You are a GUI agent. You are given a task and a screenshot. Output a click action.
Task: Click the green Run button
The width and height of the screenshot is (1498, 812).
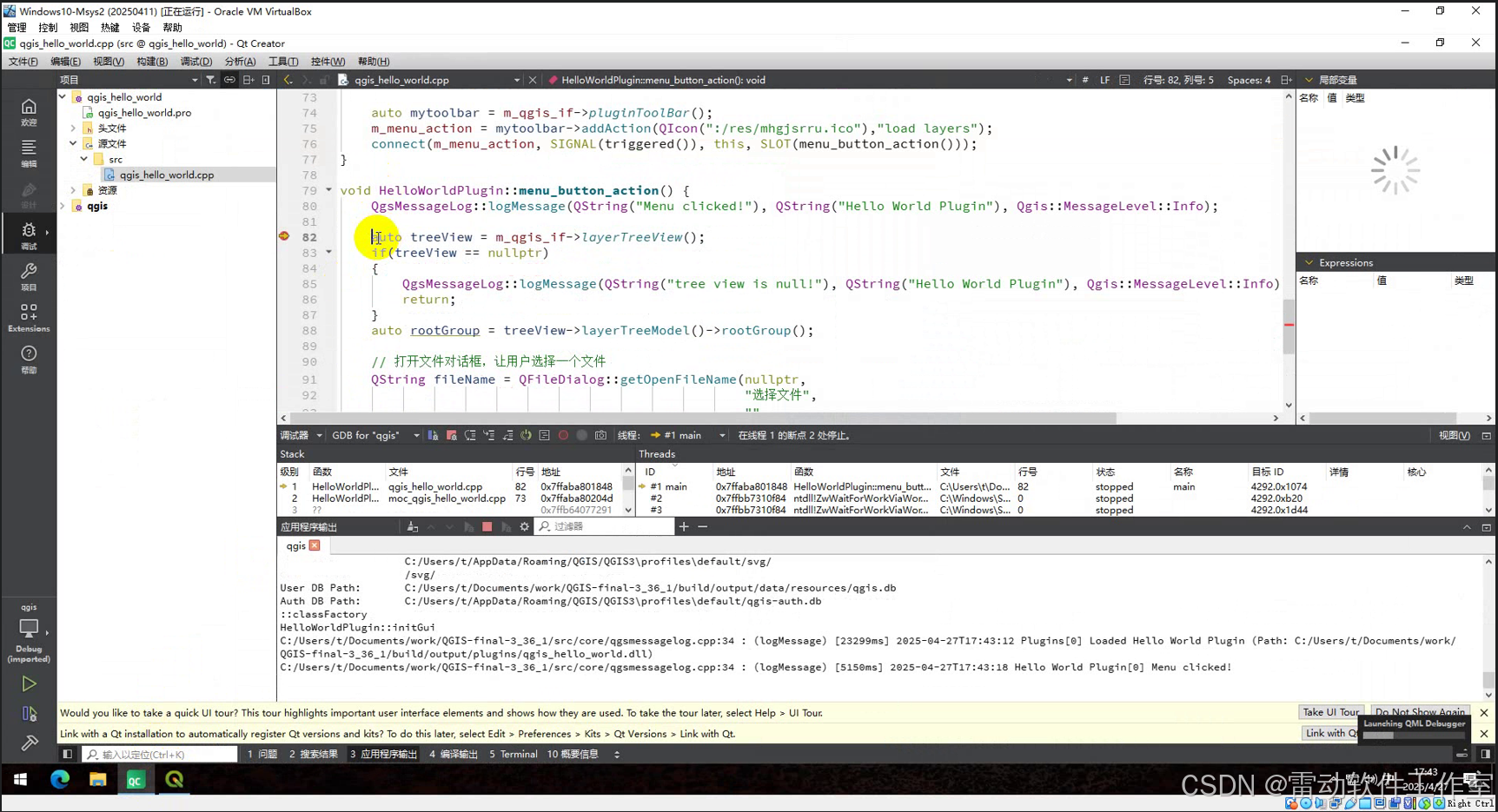click(x=29, y=684)
